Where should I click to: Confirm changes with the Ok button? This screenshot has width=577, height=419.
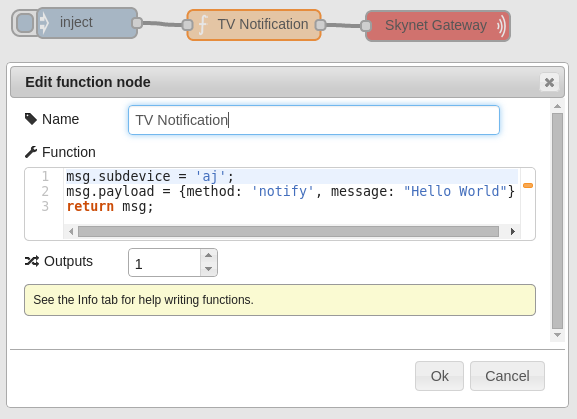[439, 376]
